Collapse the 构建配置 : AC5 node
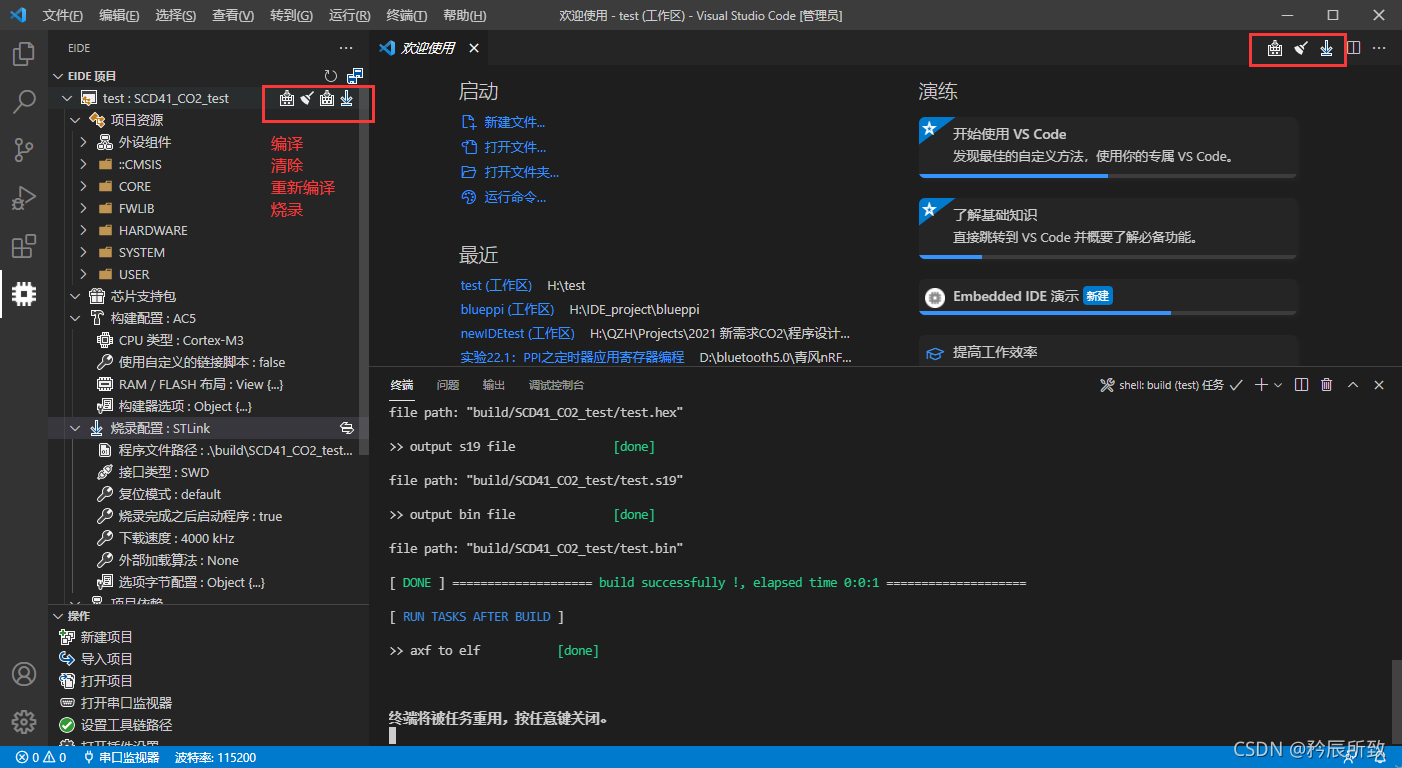 [75, 318]
